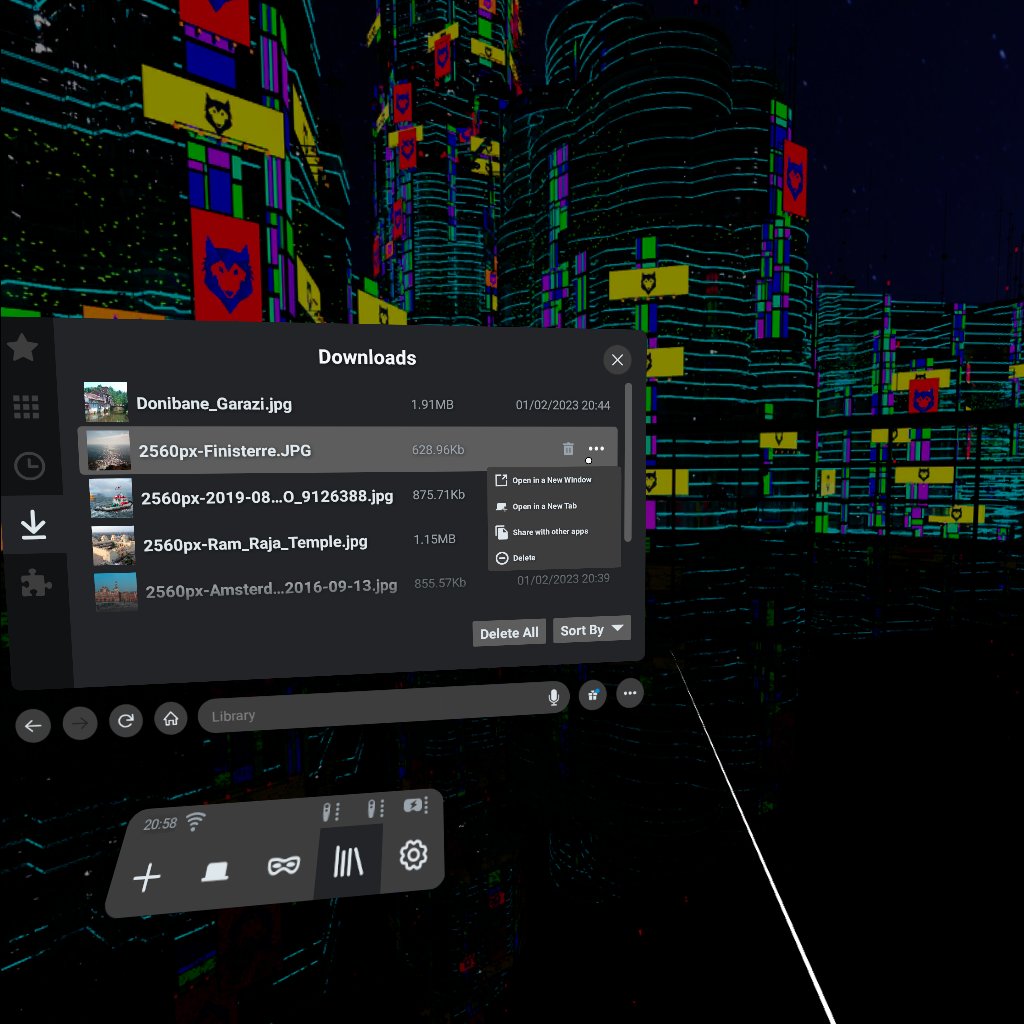Open the History clock panel
Screen dimensions: 1024x1024
coord(29,466)
